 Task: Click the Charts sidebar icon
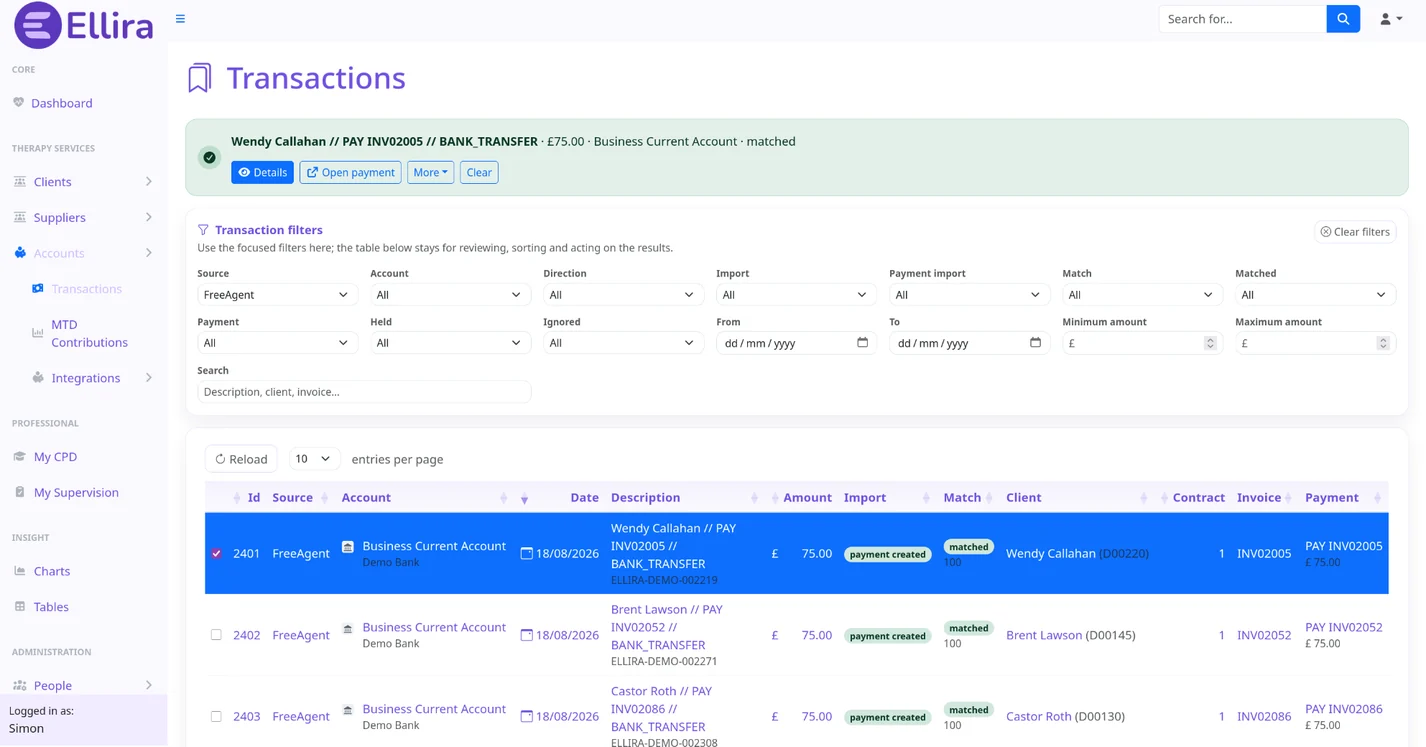click(x=19, y=571)
